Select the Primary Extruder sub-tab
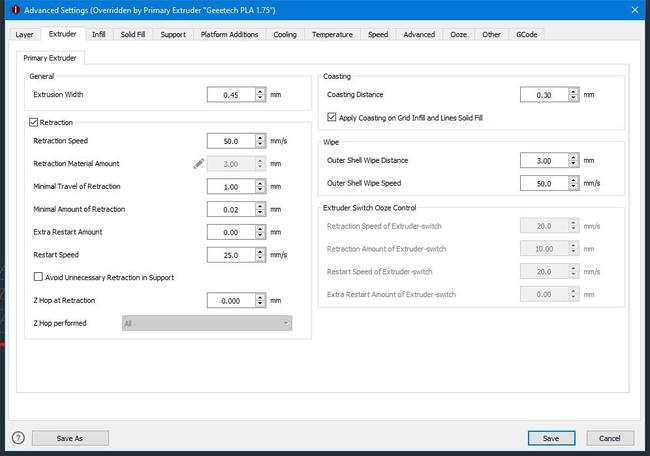The image size is (650, 456). pos(52,57)
